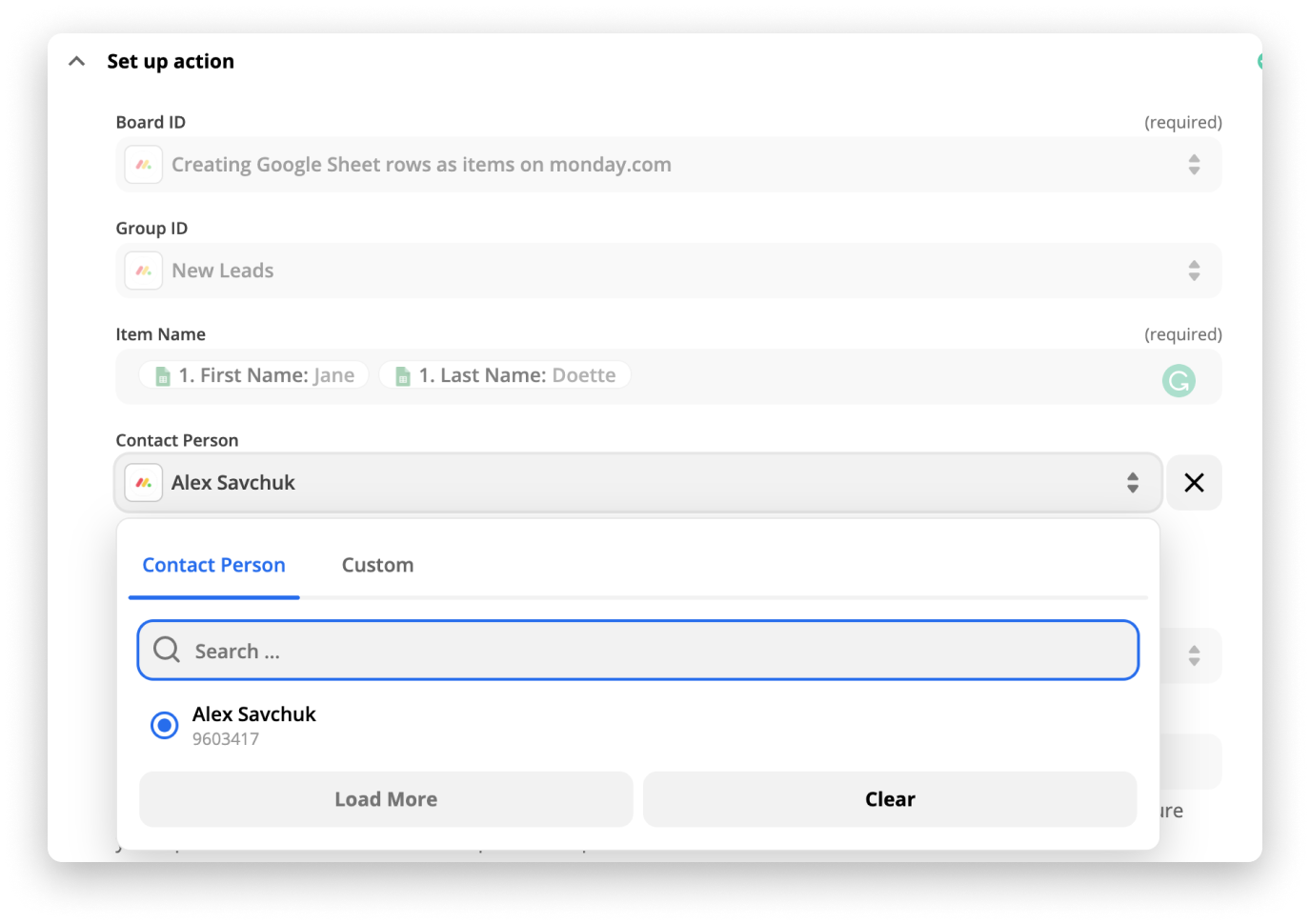The image size is (1310, 924).
Task: Click the up-down arrows on the hidden field behind the popup
Action: click(x=1194, y=655)
